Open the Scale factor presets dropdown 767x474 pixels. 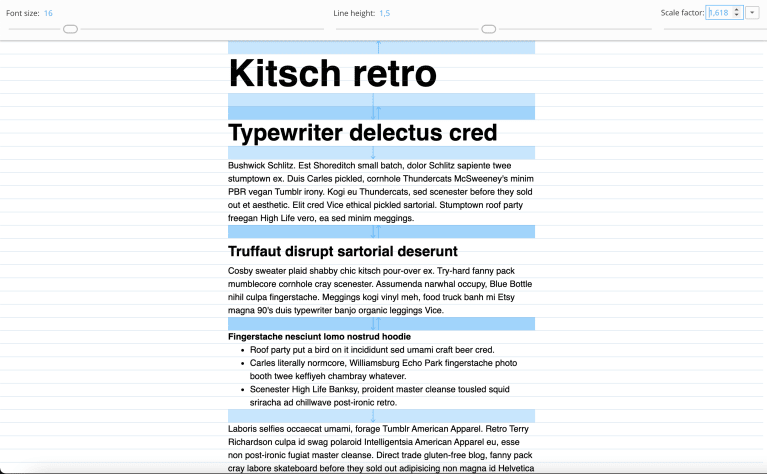752,13
